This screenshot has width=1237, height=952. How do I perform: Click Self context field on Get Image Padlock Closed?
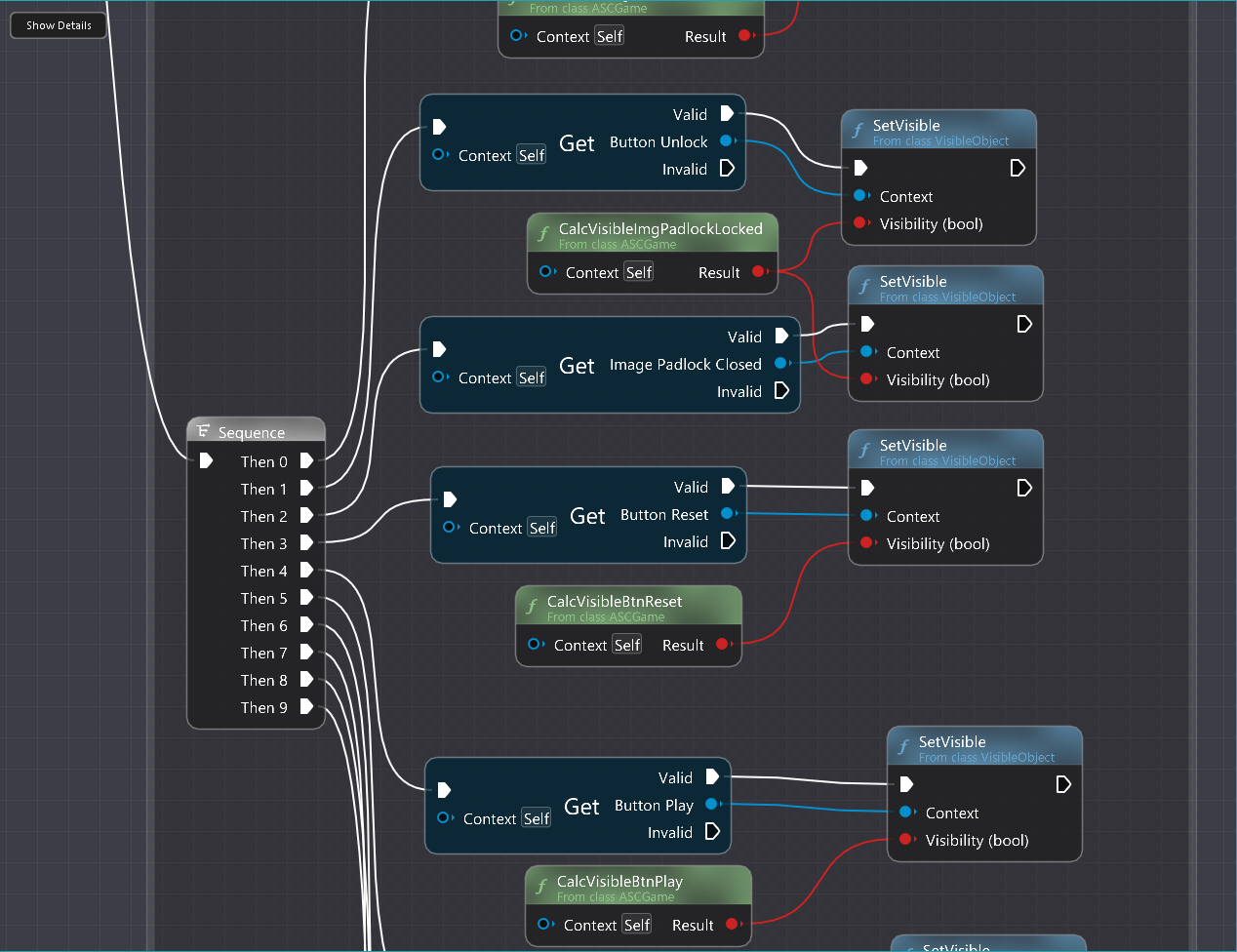pos(531,377)
